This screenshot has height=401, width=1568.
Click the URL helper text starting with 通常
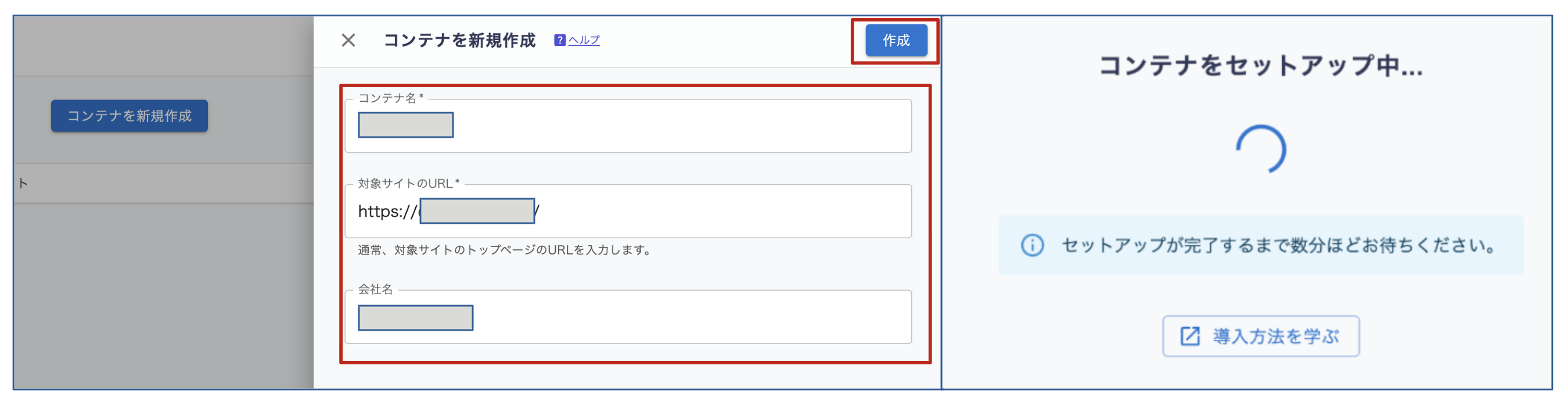click(x=505, y=250)
